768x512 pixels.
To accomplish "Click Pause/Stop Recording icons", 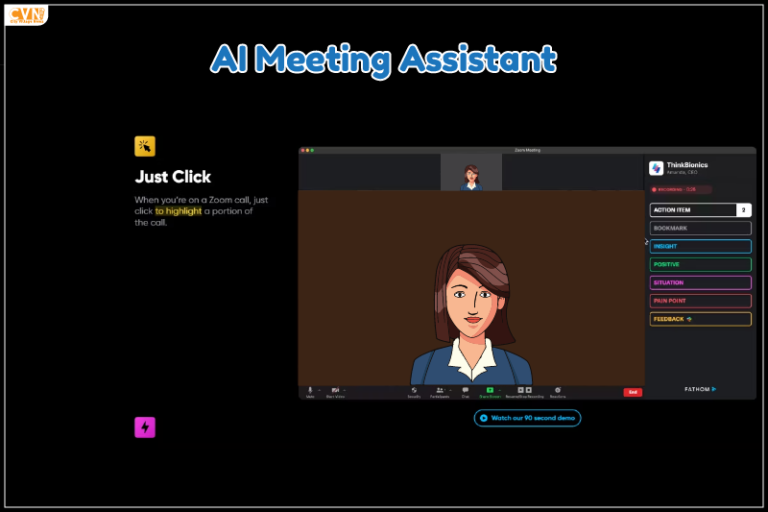I will (525, 390).
